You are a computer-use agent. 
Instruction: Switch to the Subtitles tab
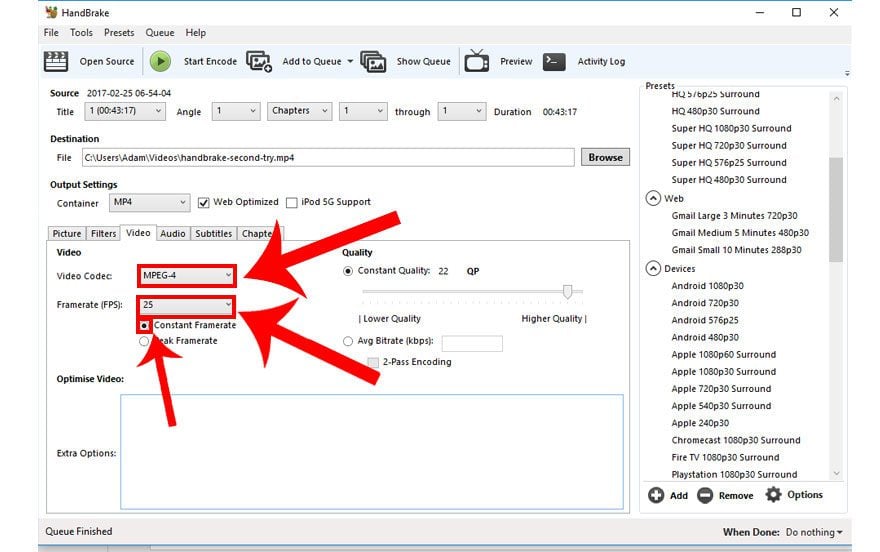213,233
